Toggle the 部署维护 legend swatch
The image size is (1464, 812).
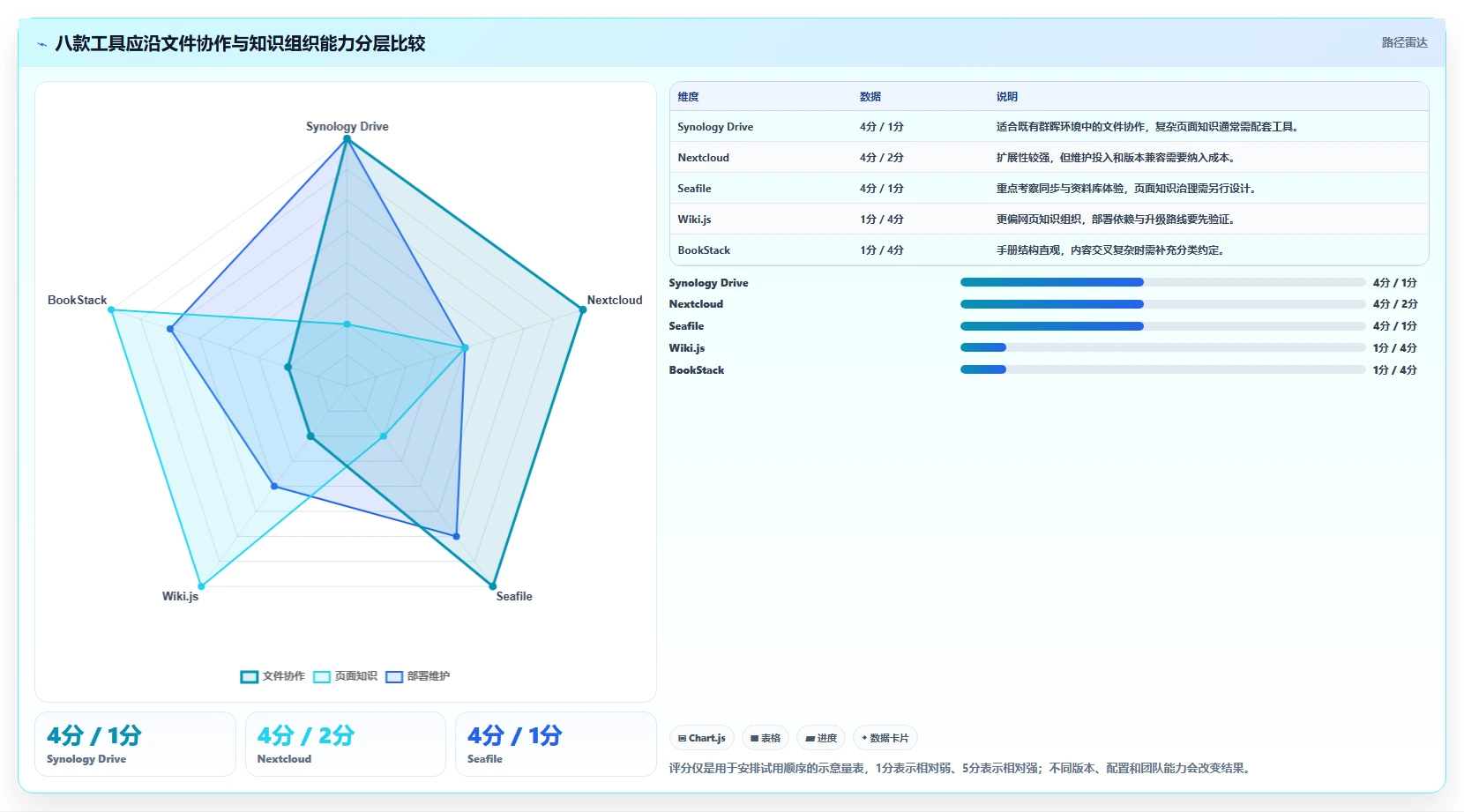(x=394, y=677)
